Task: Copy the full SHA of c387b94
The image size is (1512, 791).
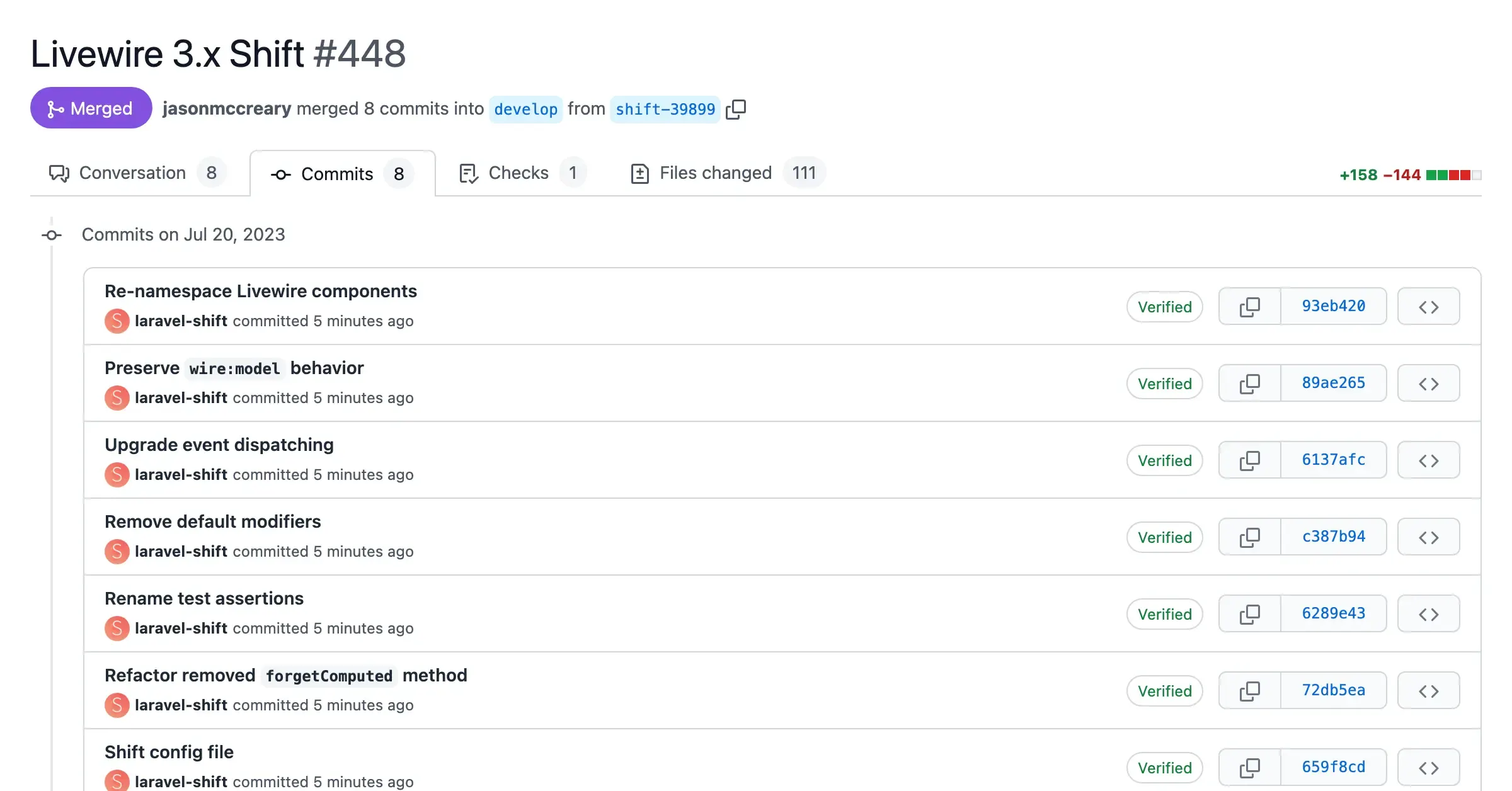Action: pos(1249,537)
